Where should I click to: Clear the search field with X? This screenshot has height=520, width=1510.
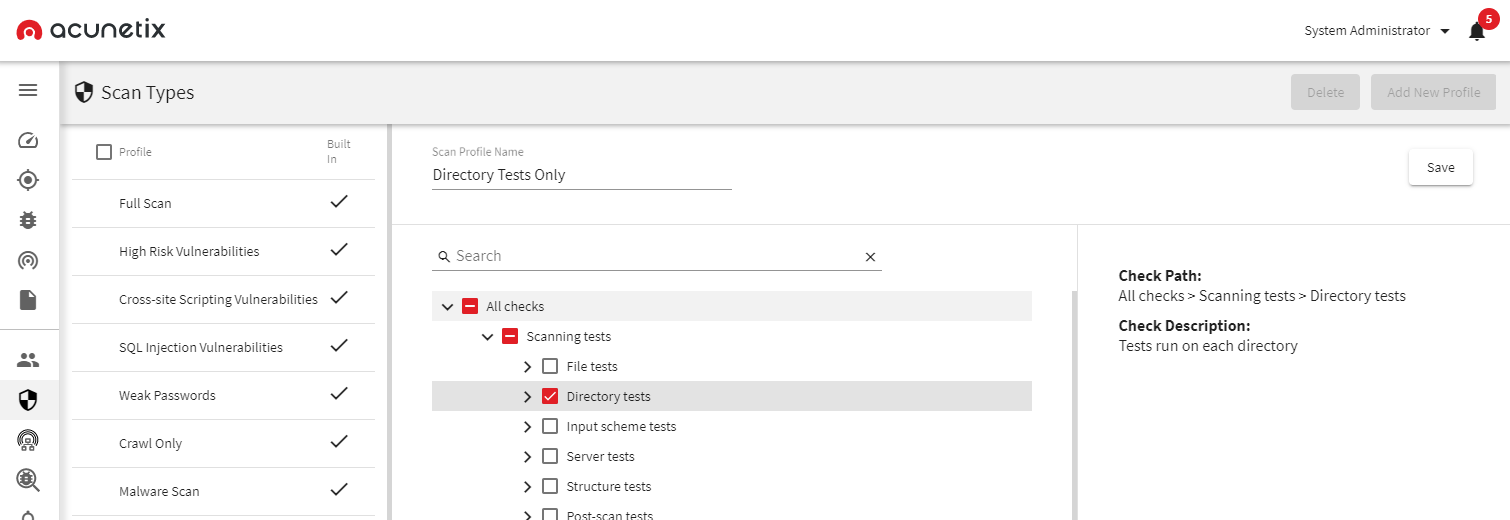tap(870, 257)
